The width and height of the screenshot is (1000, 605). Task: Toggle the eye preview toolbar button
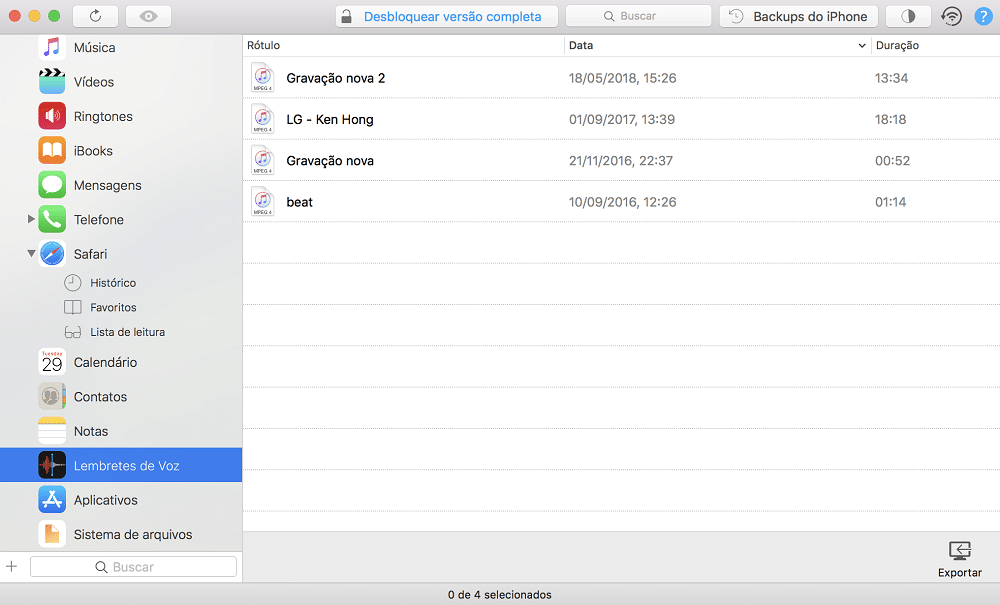[x=149, y=16]
